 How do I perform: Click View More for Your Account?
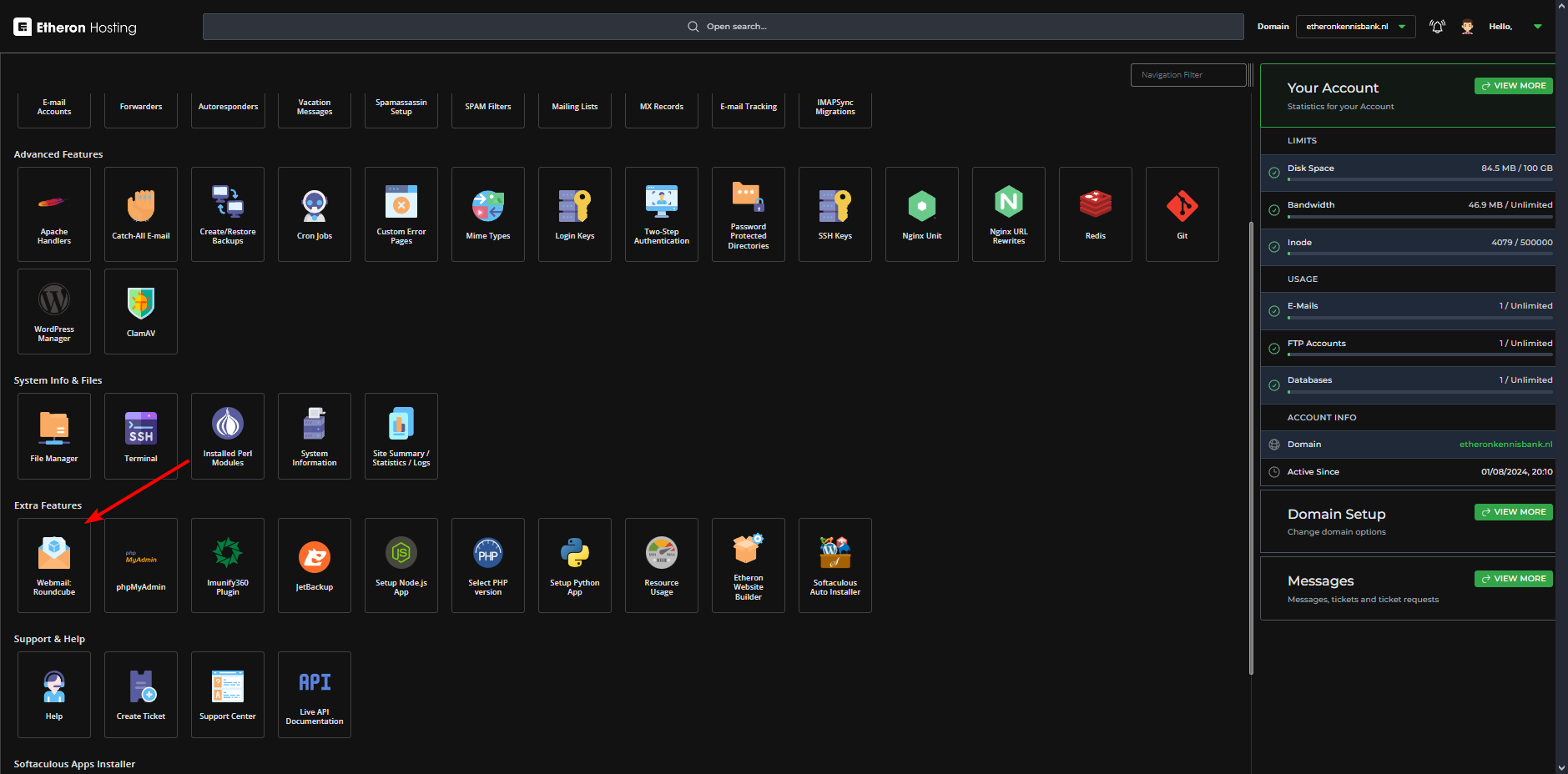pos(1513,86)
